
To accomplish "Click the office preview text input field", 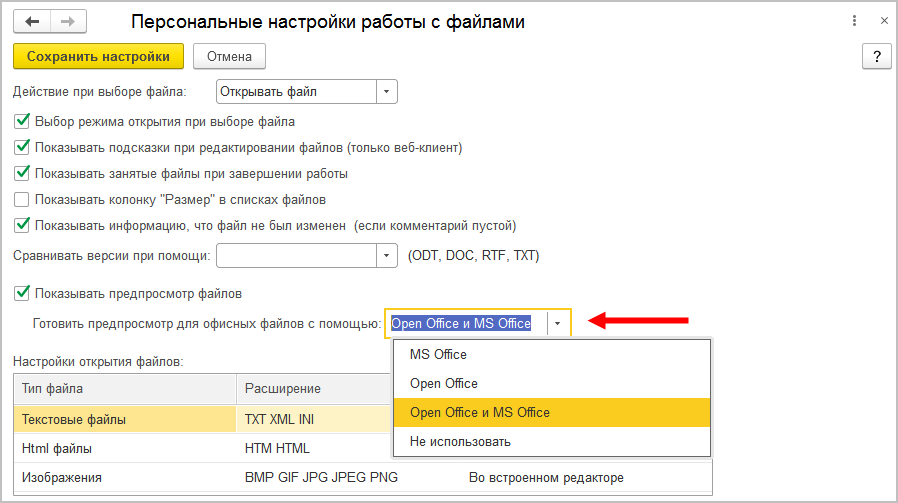I will pyautogui.click(x=466, y=323).
